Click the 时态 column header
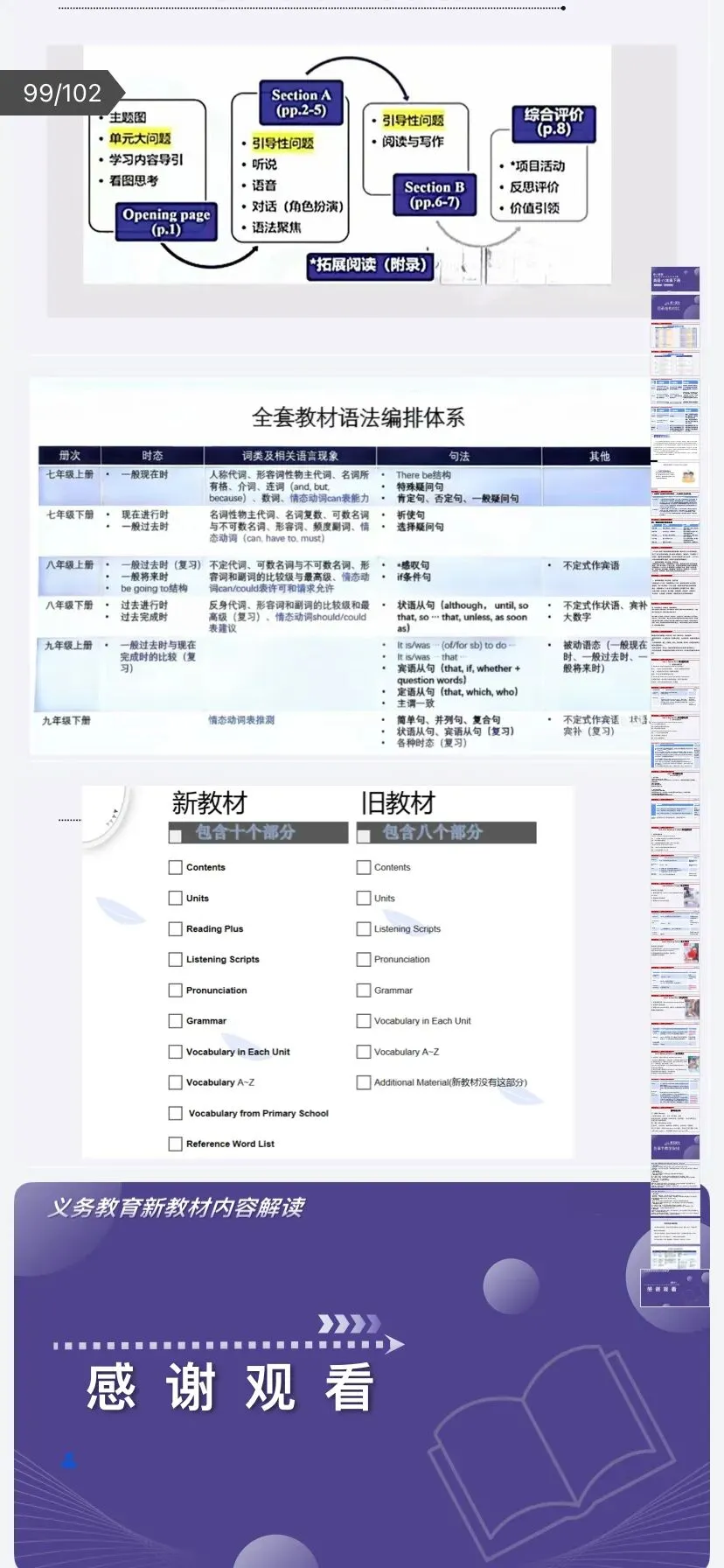This screenshot has height=1568, width=724. pyautogui.click(x=153, y=456)
